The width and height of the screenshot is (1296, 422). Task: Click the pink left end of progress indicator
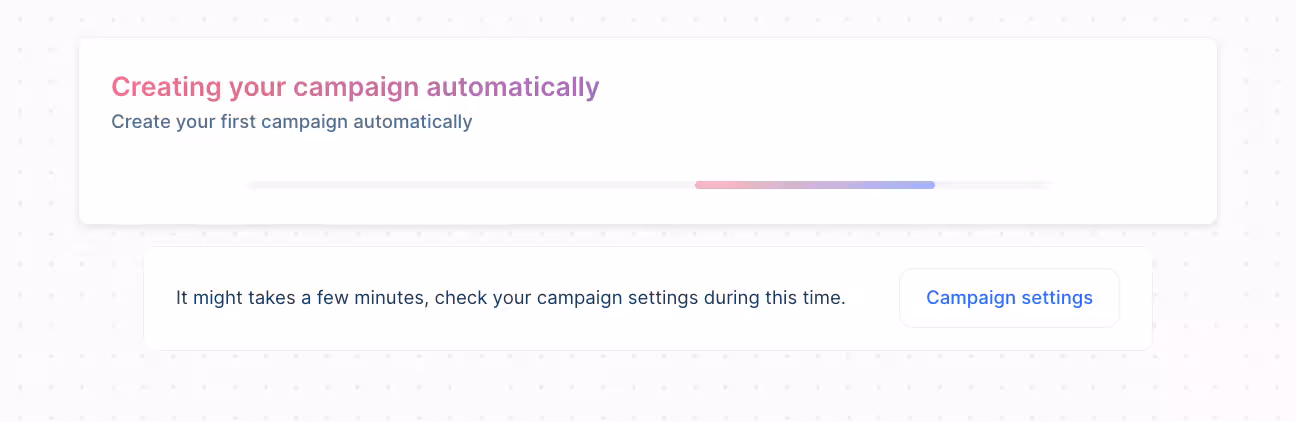pos(703,185)
